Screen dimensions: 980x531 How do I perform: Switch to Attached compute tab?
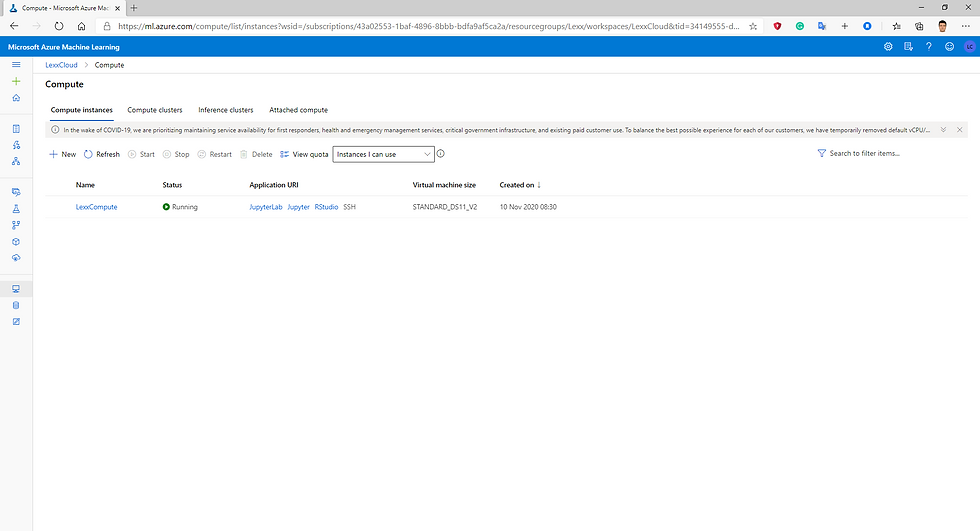tap(298, 110)
